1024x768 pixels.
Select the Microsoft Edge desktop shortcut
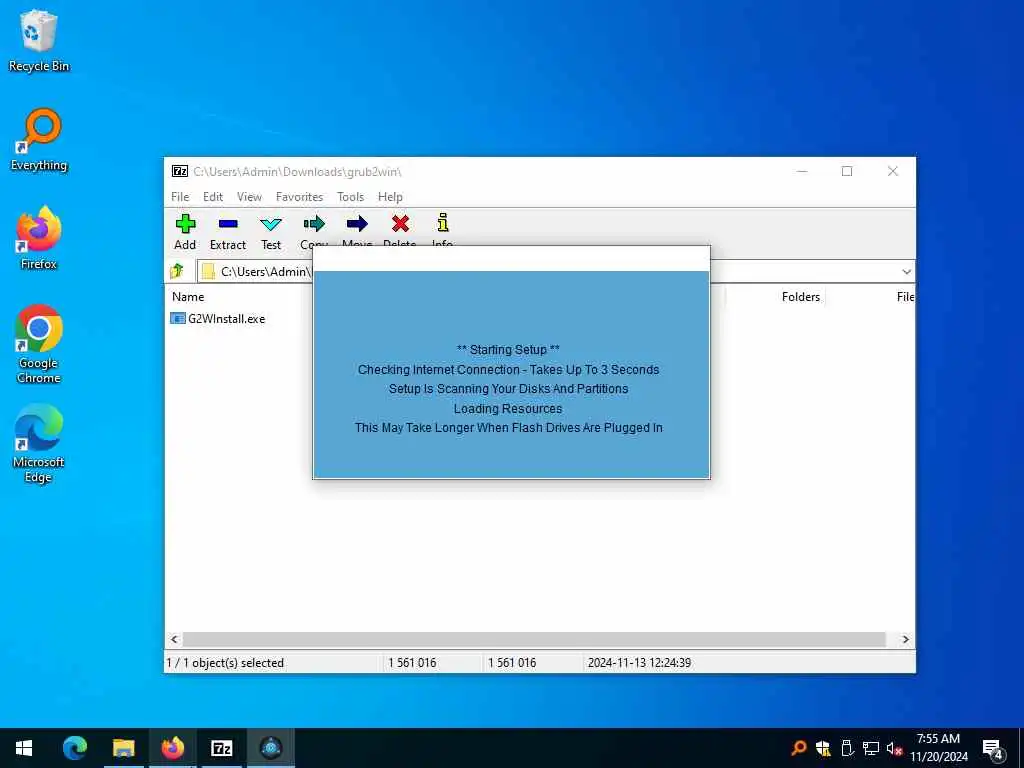(x=39, y=443)
